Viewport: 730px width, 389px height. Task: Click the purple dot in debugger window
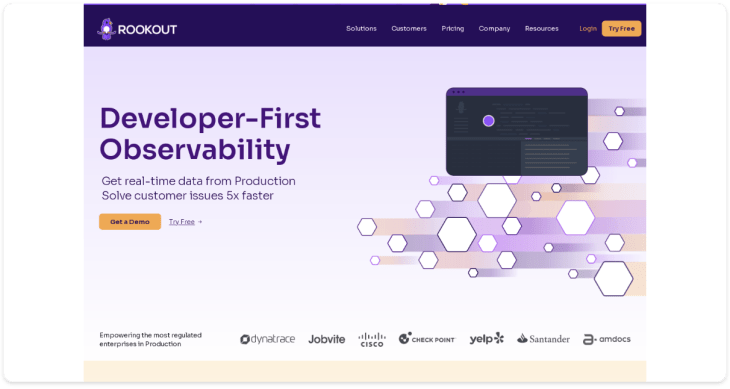coord(488,121)
